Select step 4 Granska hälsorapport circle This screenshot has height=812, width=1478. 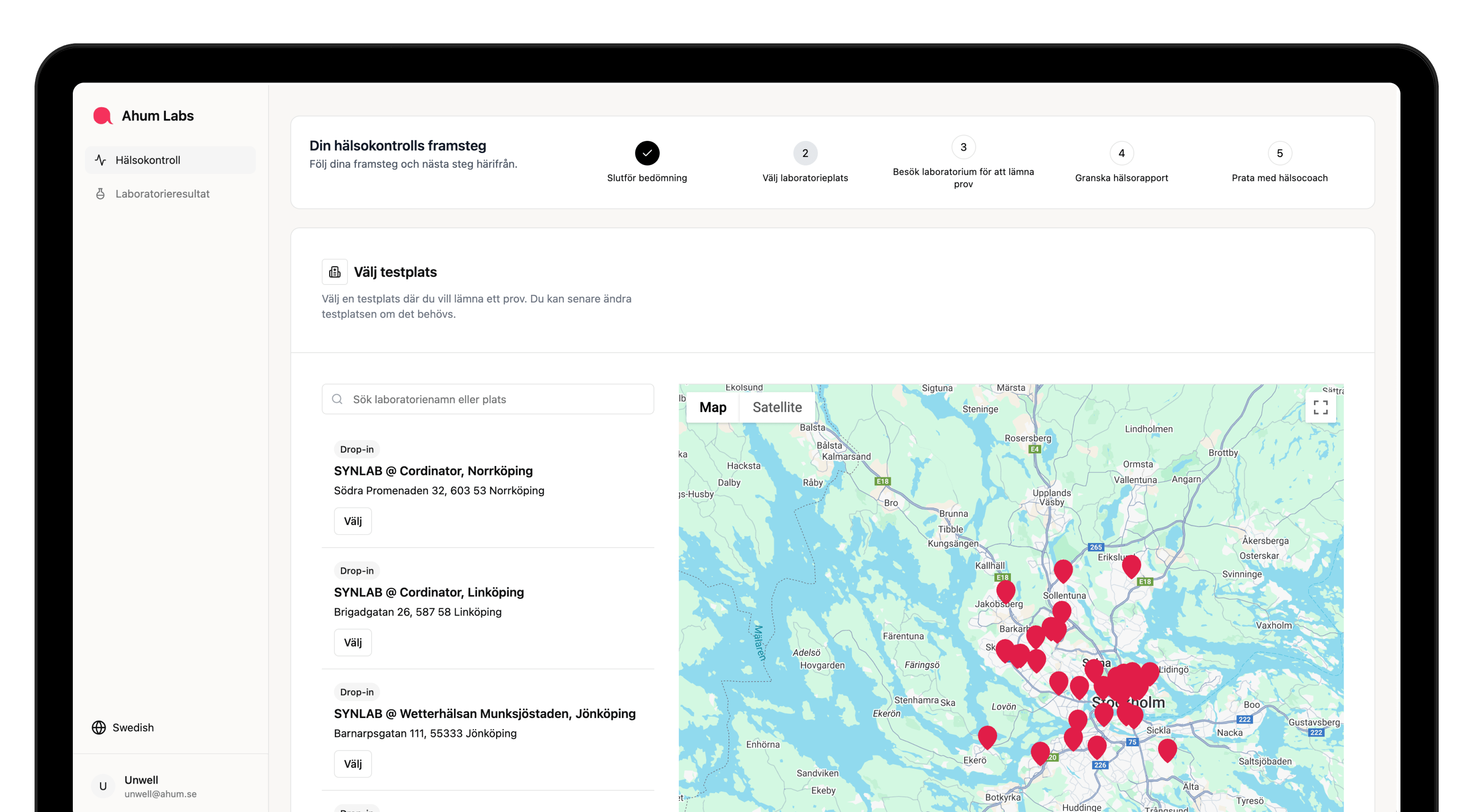(1122, 153)
